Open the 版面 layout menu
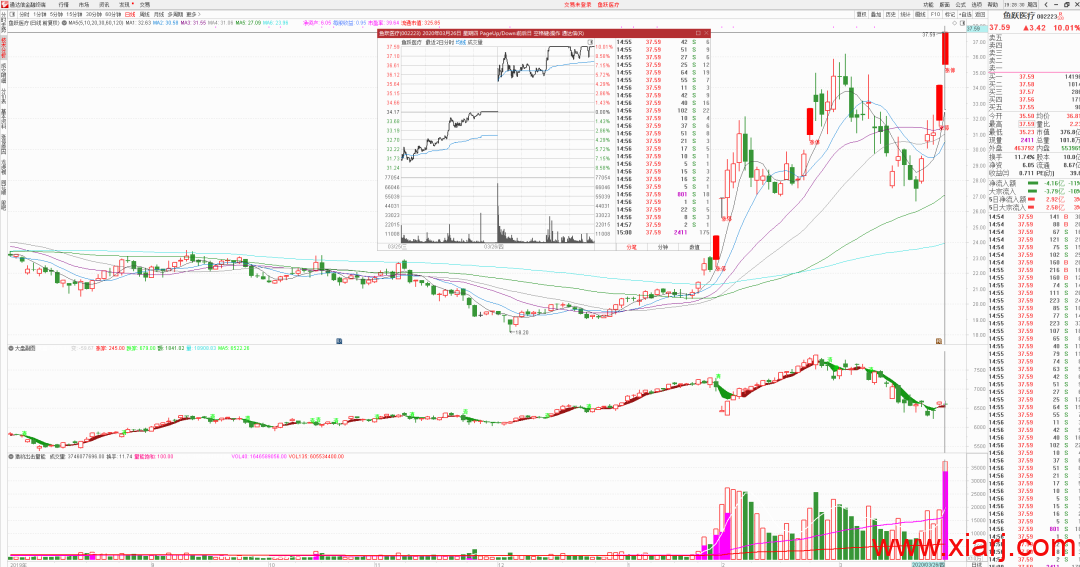Image resolution: width=1080 pixels, height=567 pixels. coord(944,4)
